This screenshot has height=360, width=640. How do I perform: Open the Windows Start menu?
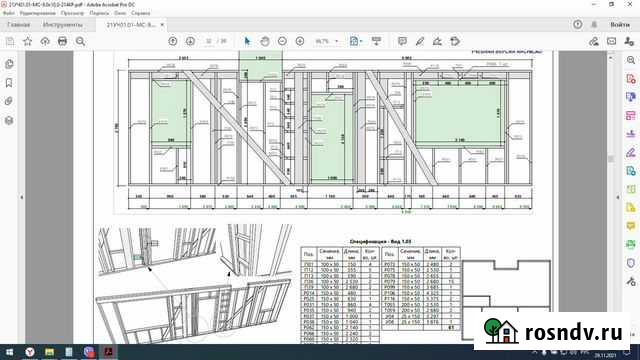[x=9, y=352]
